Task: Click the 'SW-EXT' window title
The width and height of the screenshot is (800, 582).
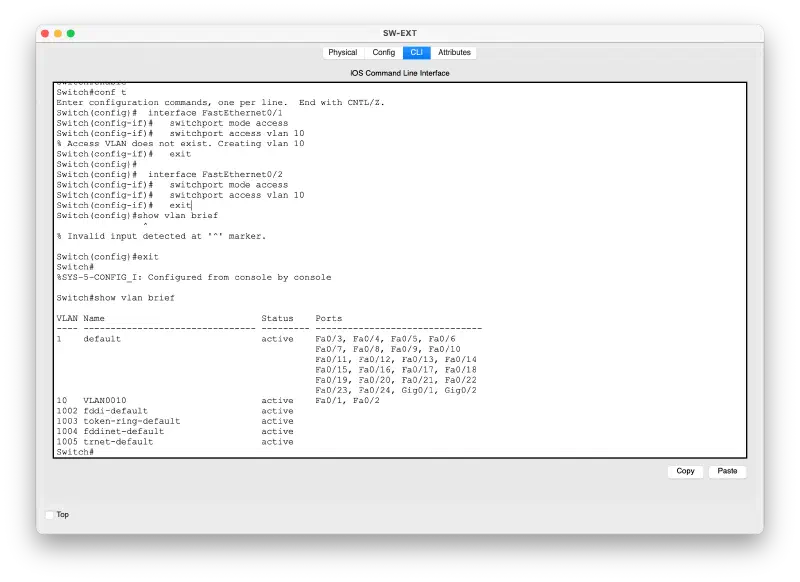Action: pos(400,33)
